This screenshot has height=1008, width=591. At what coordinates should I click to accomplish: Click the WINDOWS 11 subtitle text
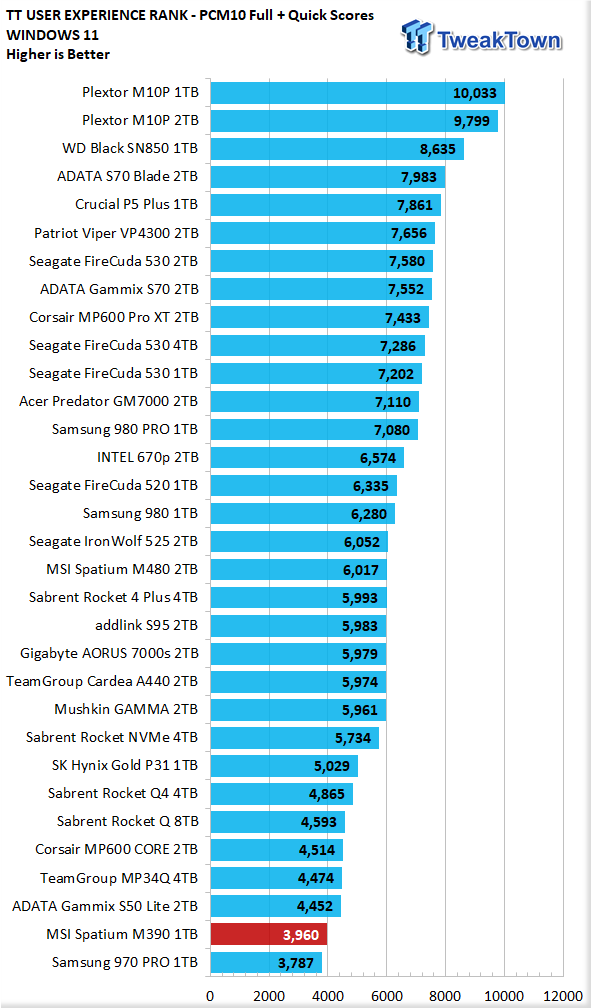click(52, 35)
